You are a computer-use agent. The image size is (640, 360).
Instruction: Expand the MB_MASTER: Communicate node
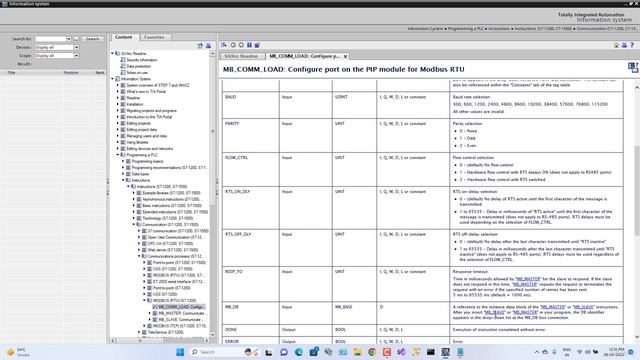(150, 313)
